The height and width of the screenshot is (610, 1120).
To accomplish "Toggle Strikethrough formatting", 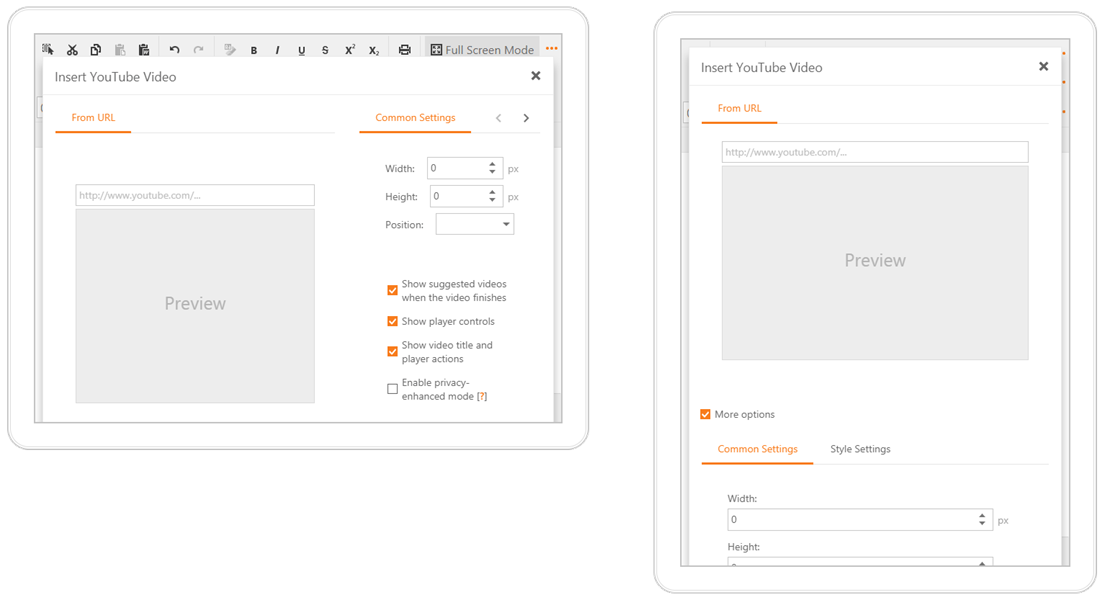I will point(325,51).
